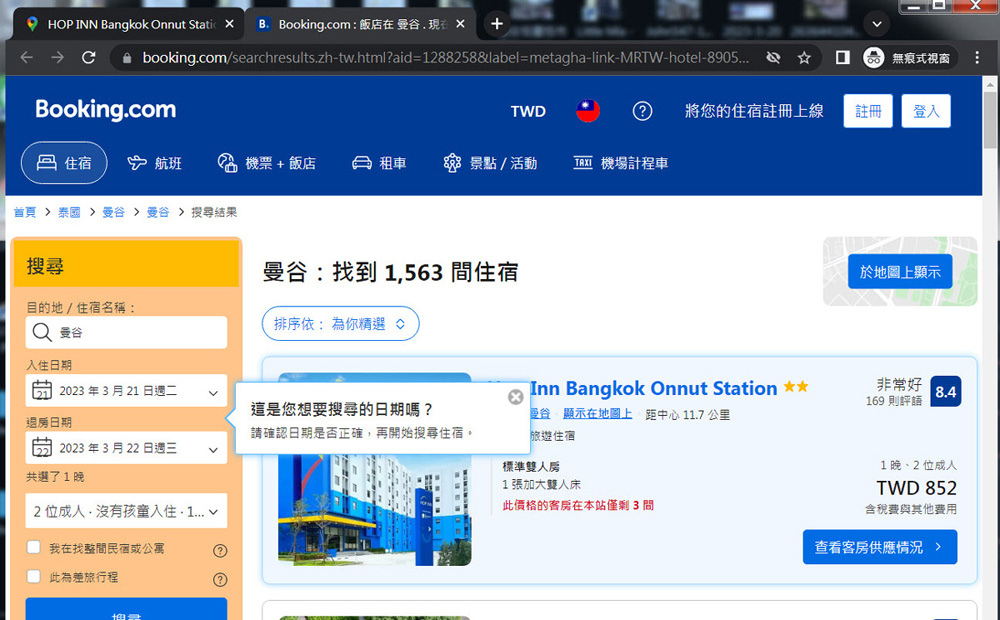Open the 機場計程車 airport taxi tab

tap(621, 163)
